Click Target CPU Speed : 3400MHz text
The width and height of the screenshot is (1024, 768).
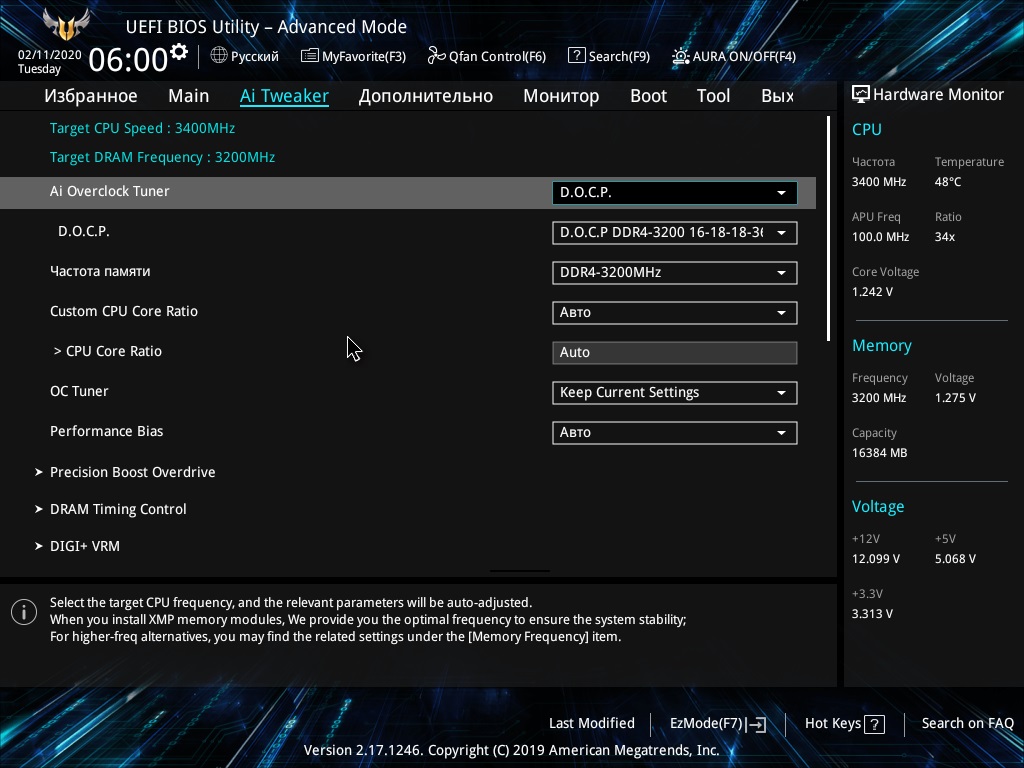tap(142, 129)
